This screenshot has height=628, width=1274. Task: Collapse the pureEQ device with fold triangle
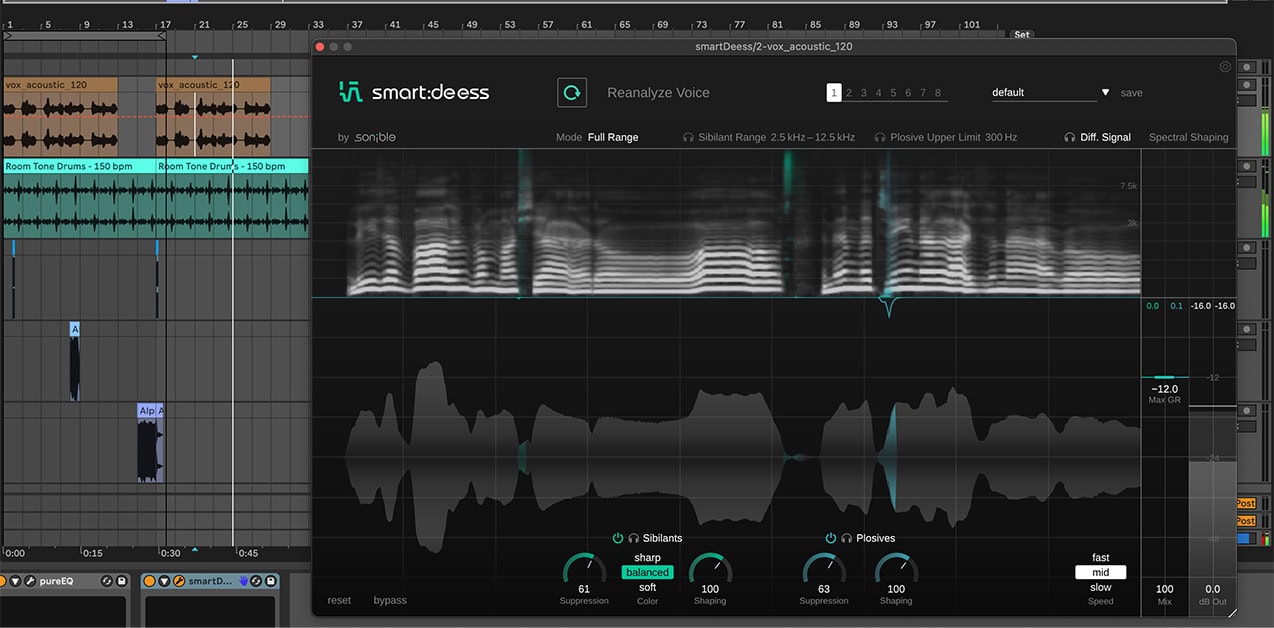point(16,581)
